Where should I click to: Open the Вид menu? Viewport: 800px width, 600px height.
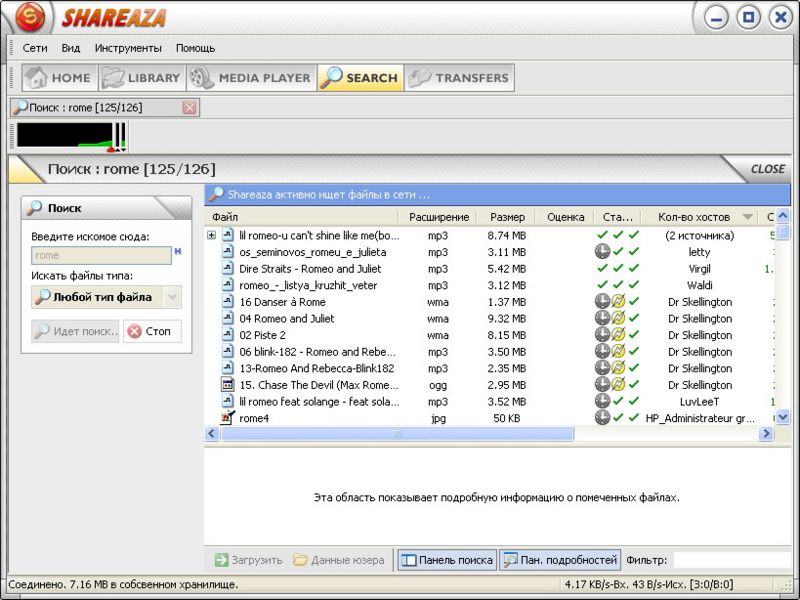coord(70,48)
